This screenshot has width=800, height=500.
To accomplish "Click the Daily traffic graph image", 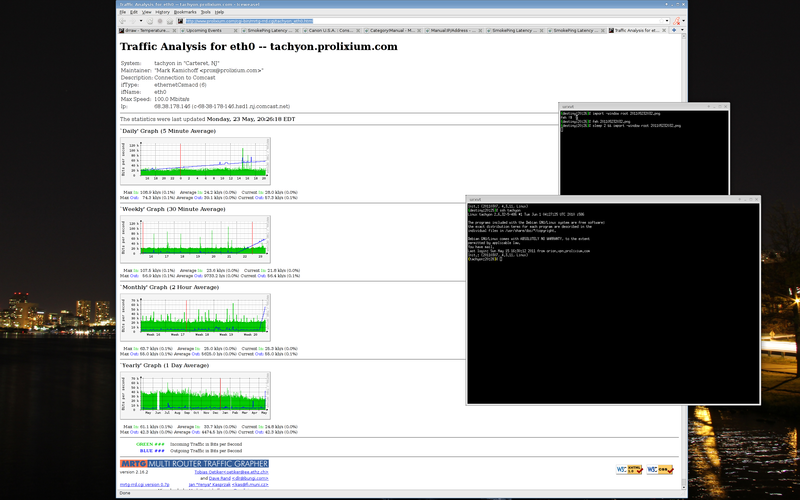I will click(195, 161).
